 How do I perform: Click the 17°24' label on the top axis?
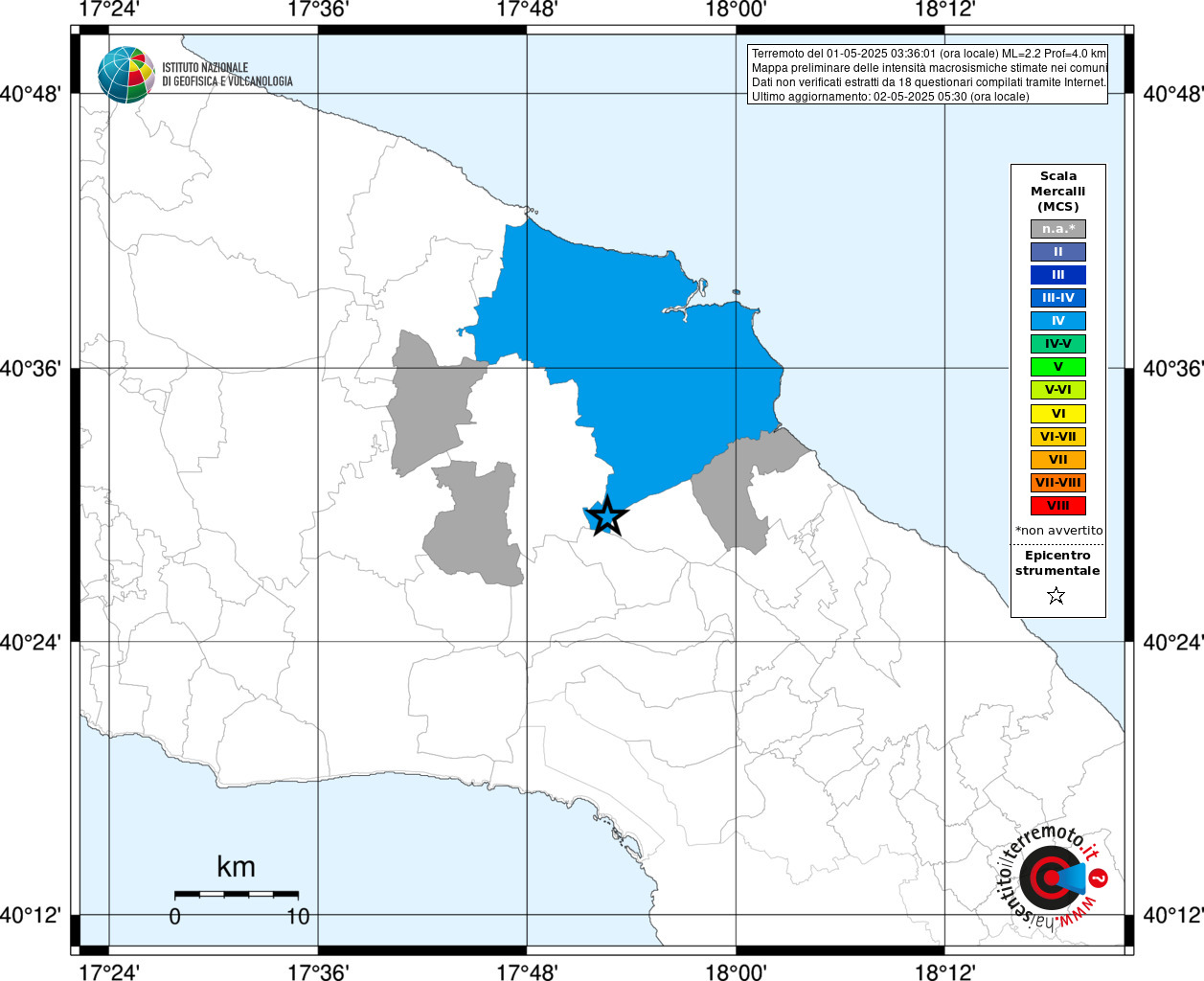point(108,10)
